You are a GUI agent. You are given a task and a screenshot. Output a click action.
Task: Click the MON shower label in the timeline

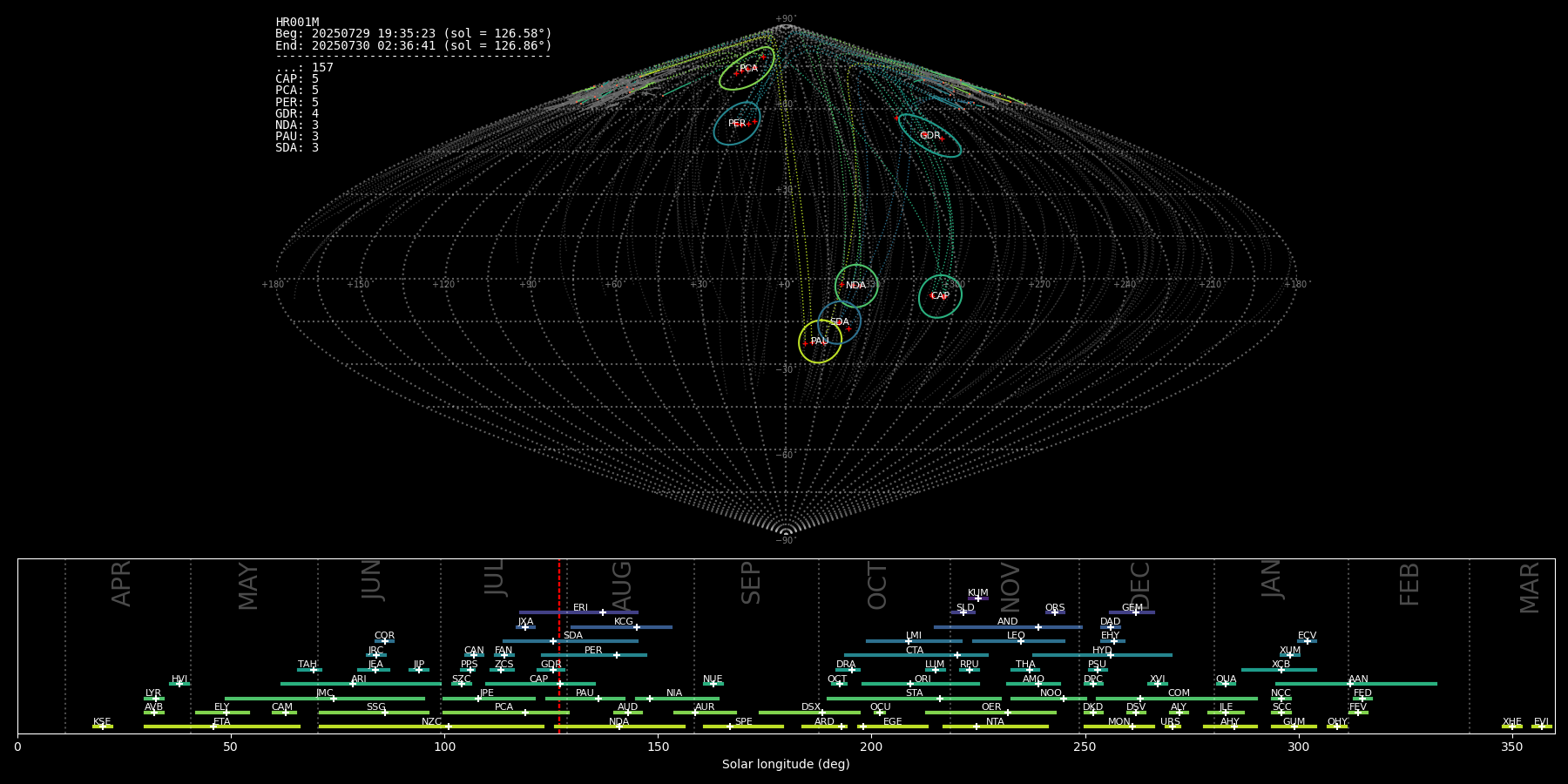point(1119,722)
